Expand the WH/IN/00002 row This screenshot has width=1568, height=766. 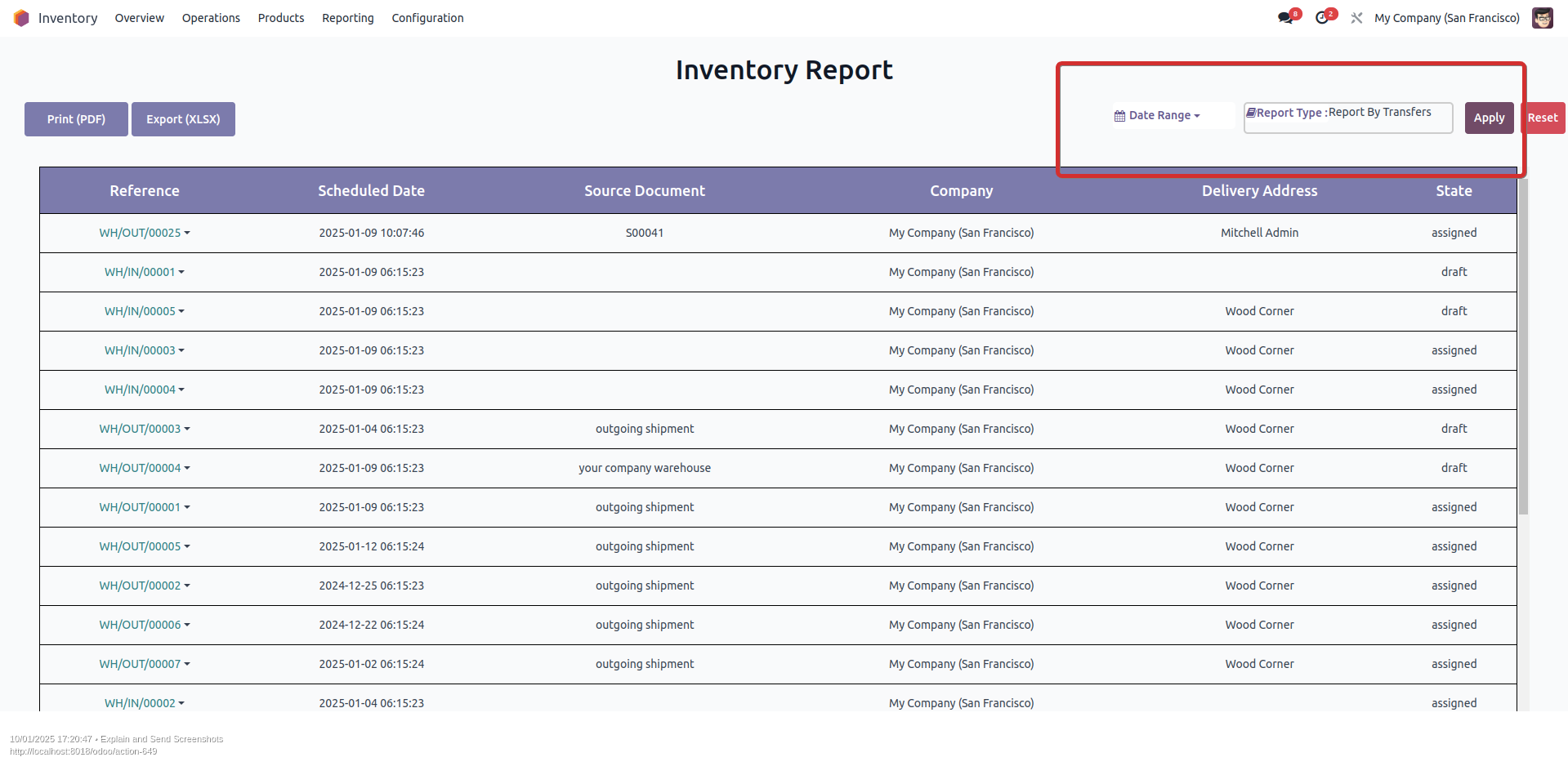(x=145, y=703)
